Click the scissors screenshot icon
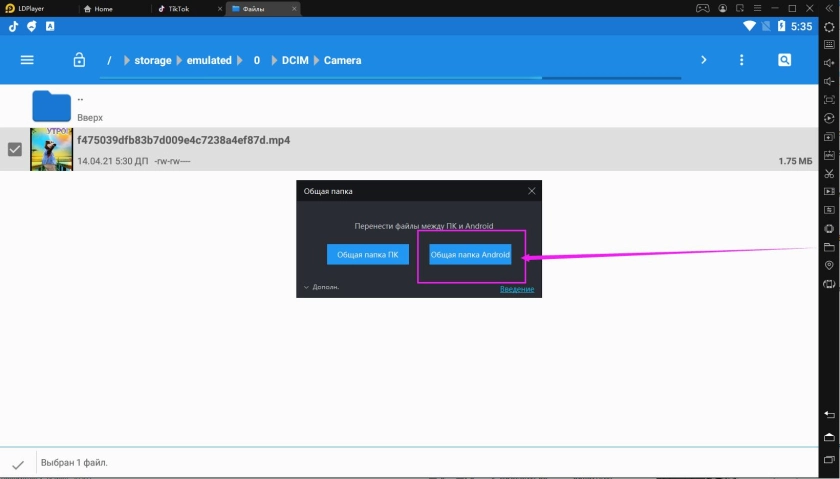 [829, 174]
